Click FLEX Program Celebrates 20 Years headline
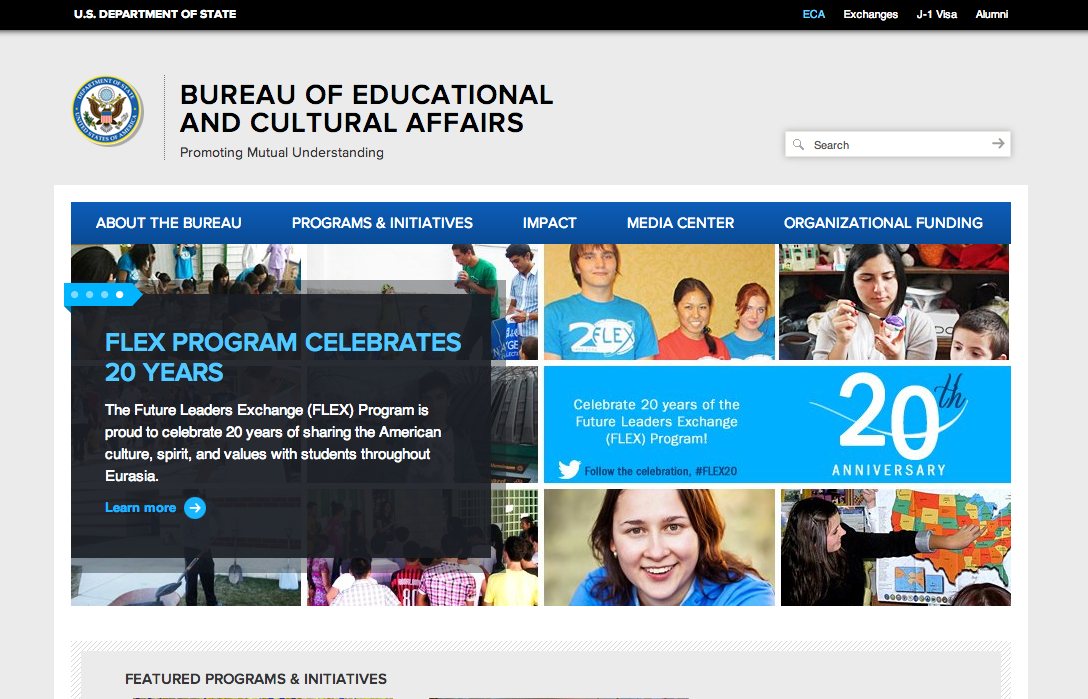Image resolution: width=1088 pixels, height=699 pixels. click(x=282, y=357)
